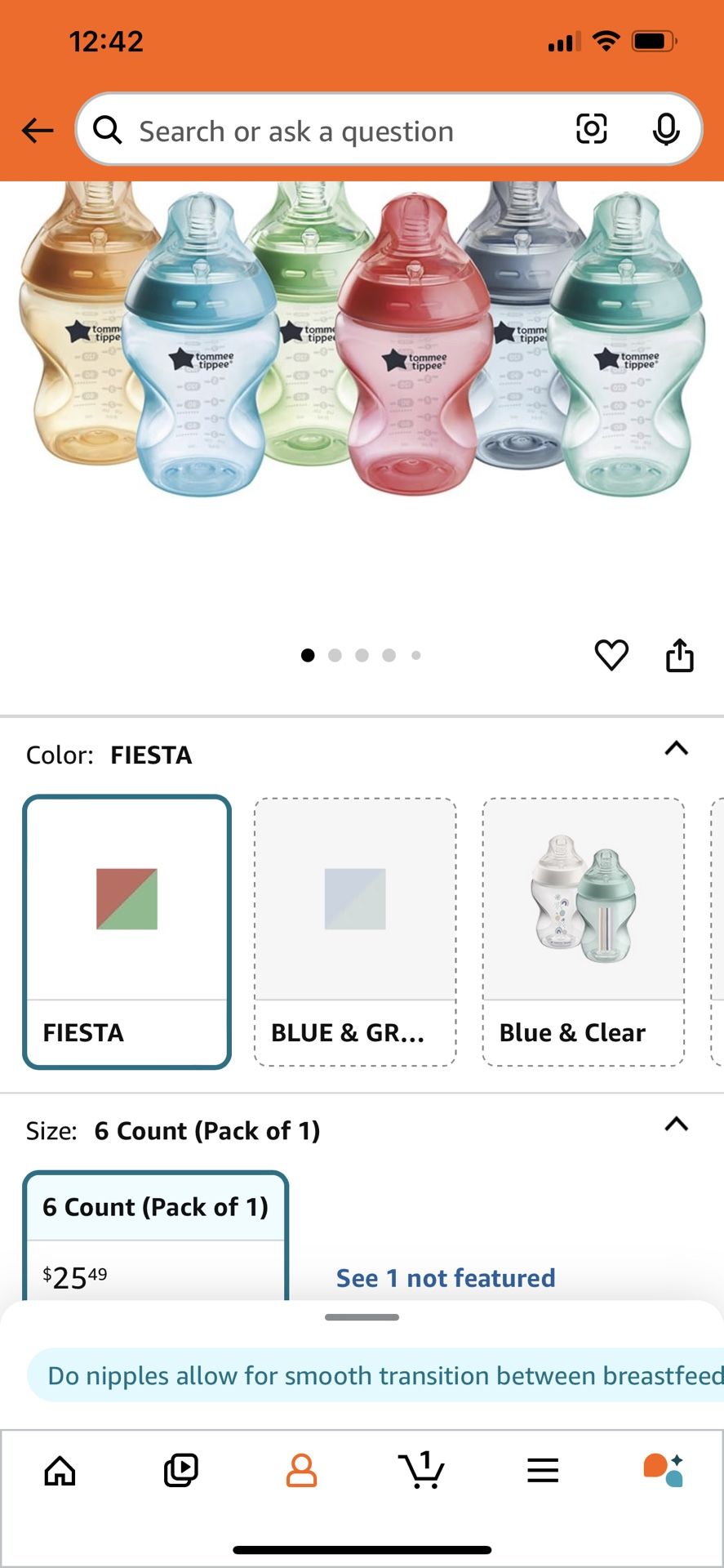The width and height of the screenshot is (724, 1568).
Task: Collapse the Size section chevron
Action: pos(676,1125)
